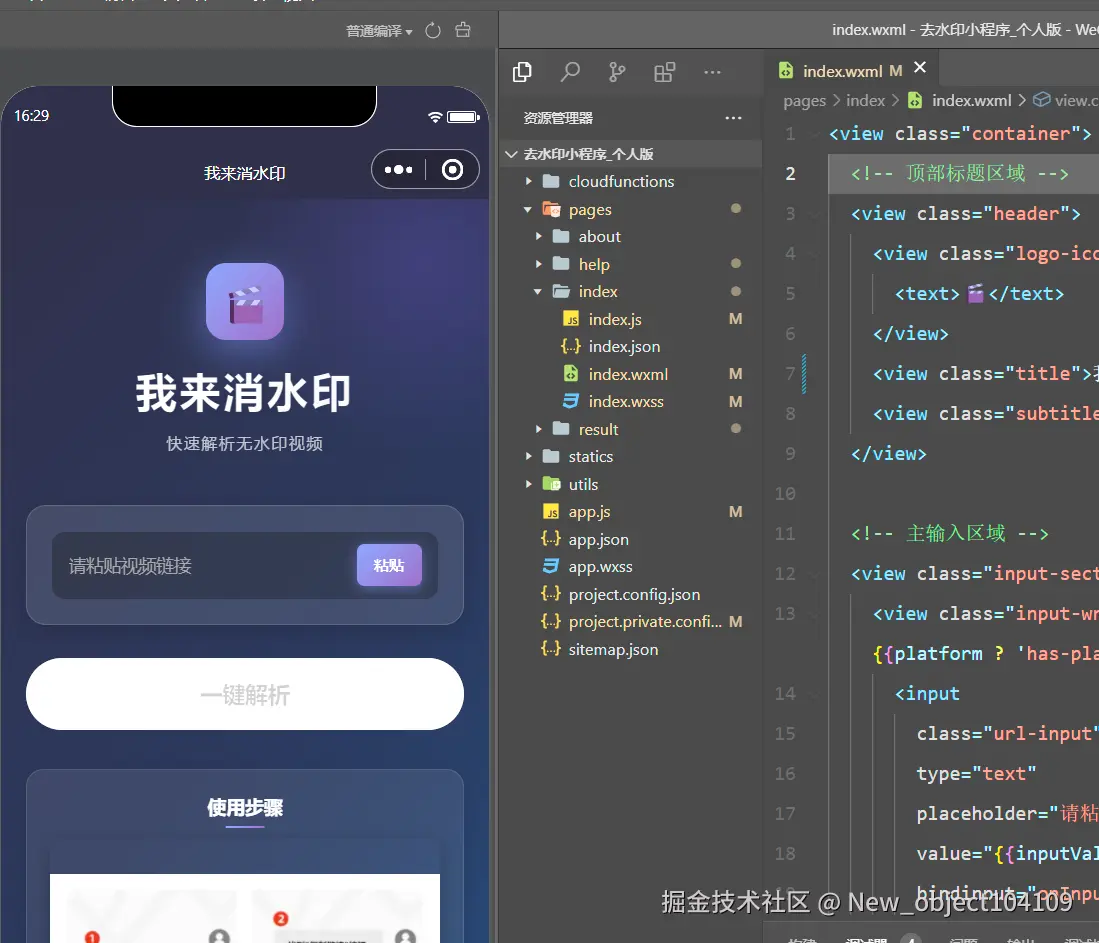This screenshot has width=1099, height=943.
Task: Fold code at line 3 header view
Action: click(x=815, y=214)
